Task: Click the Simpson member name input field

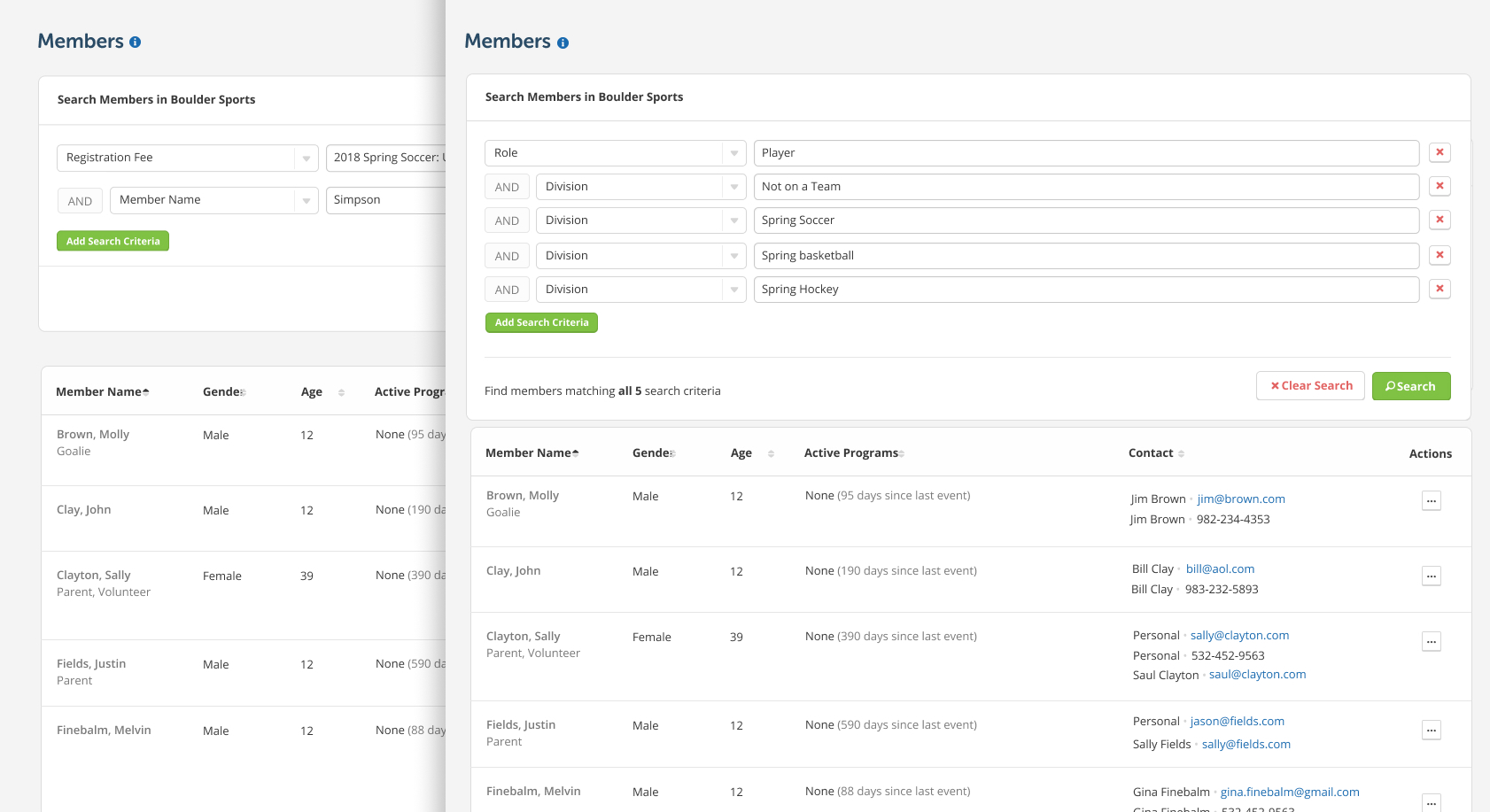Action: (x=386, y=200)
